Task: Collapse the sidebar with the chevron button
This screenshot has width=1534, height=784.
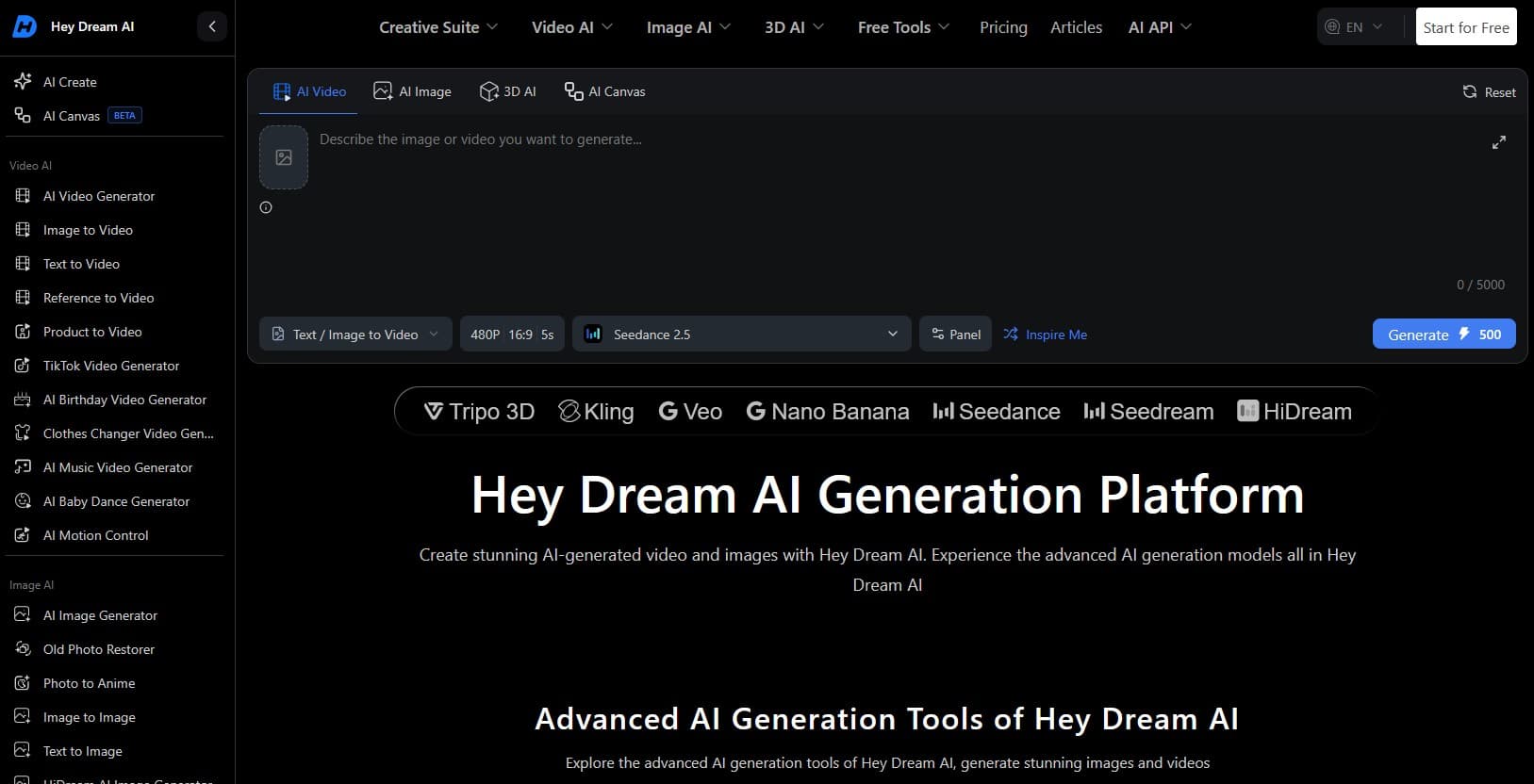Action: point(212,26)
